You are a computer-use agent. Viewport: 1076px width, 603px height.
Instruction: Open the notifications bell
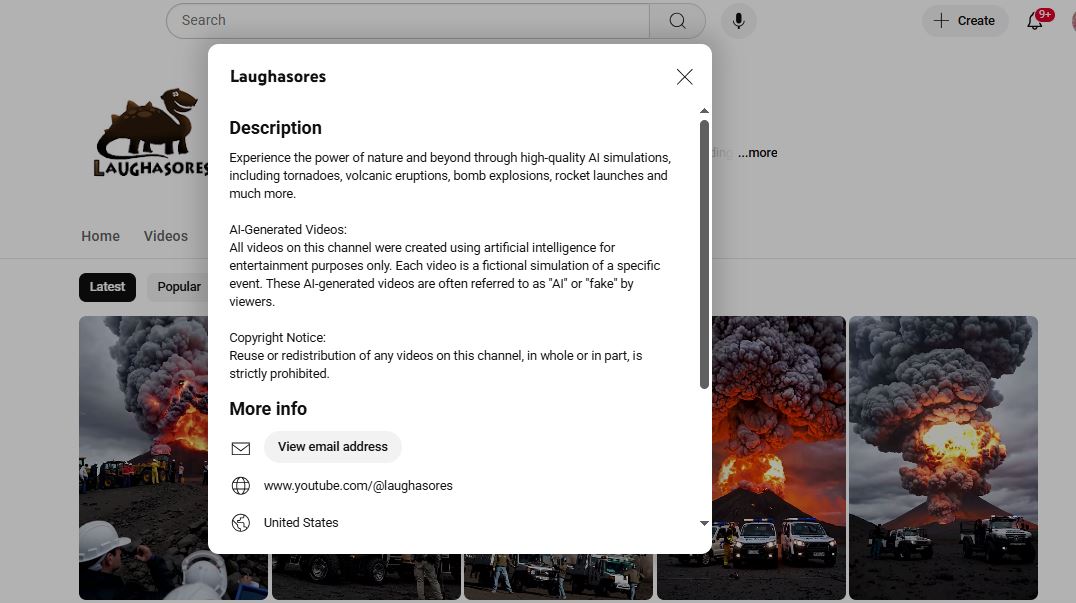[x=1035, y=21]
